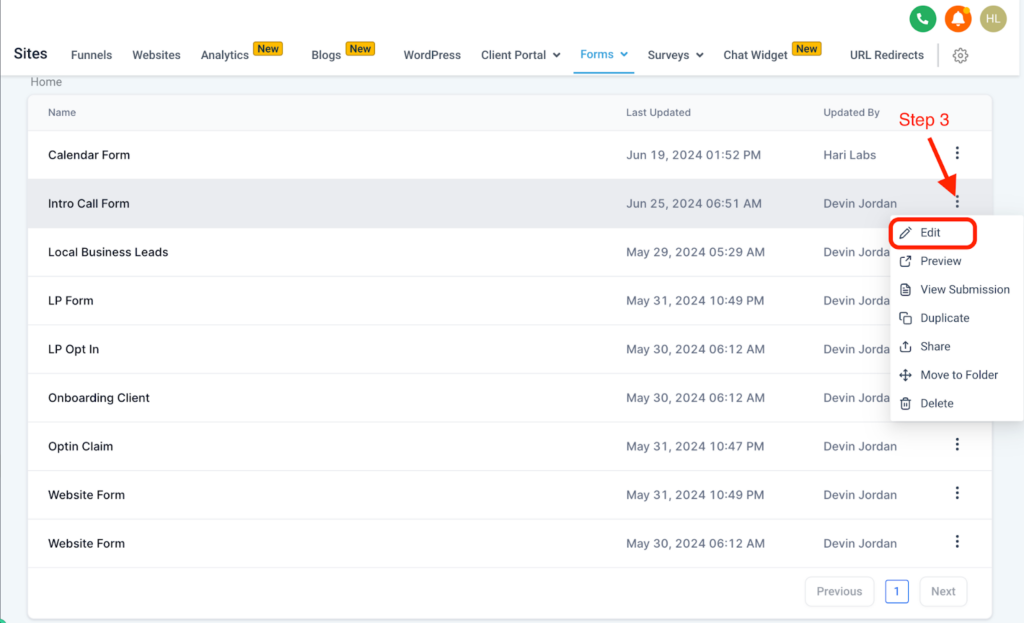Click the move arrows icon beside Move to Folder

[905, 375]
